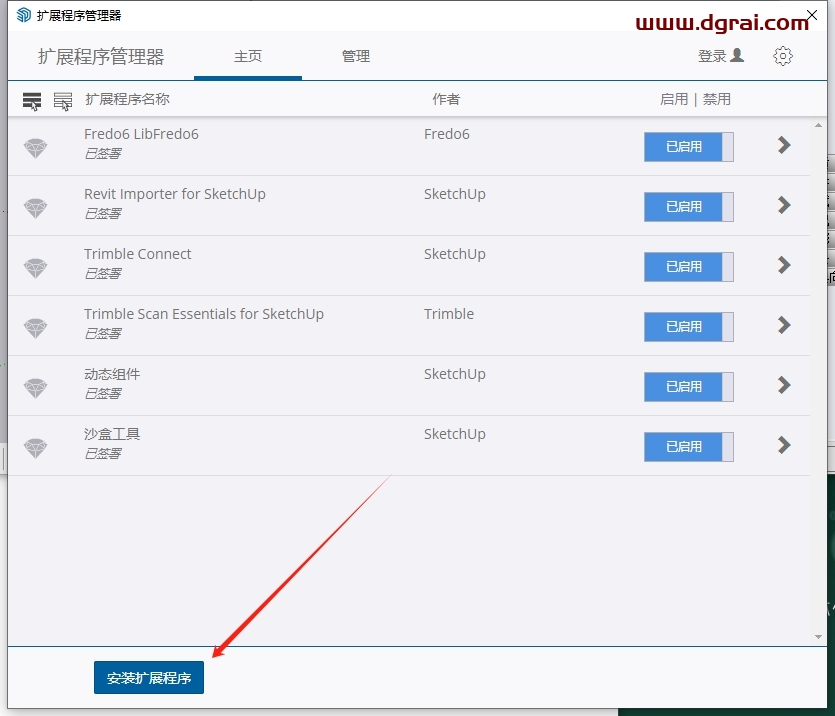
Task: Click gem icon beside 动态组件
Action: 36,388
